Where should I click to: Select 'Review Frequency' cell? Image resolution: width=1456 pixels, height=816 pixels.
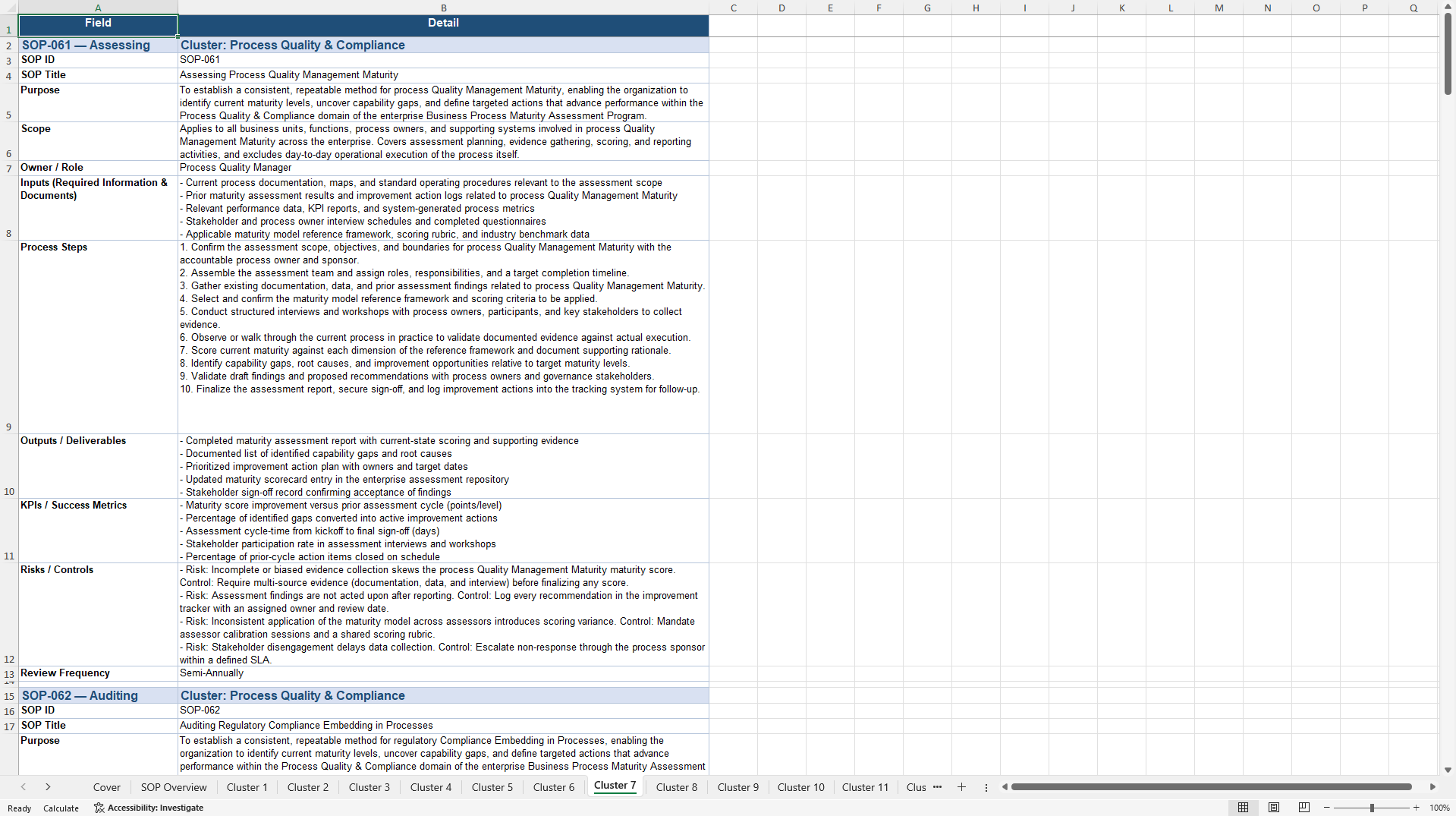98,673
